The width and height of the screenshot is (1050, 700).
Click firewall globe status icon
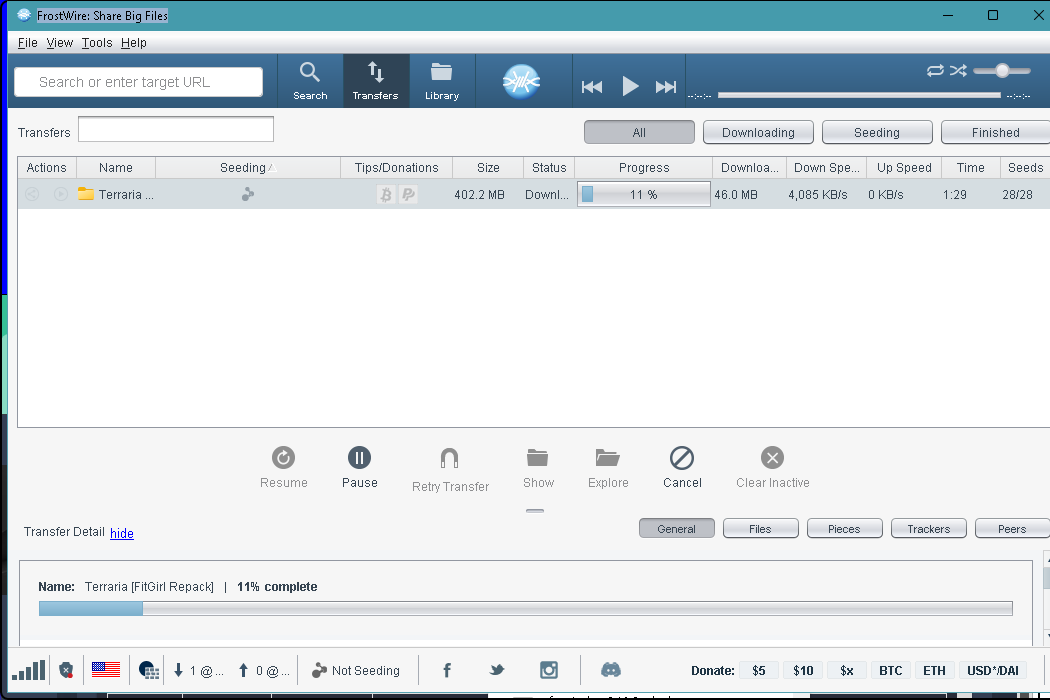click(x=149, y=670)
